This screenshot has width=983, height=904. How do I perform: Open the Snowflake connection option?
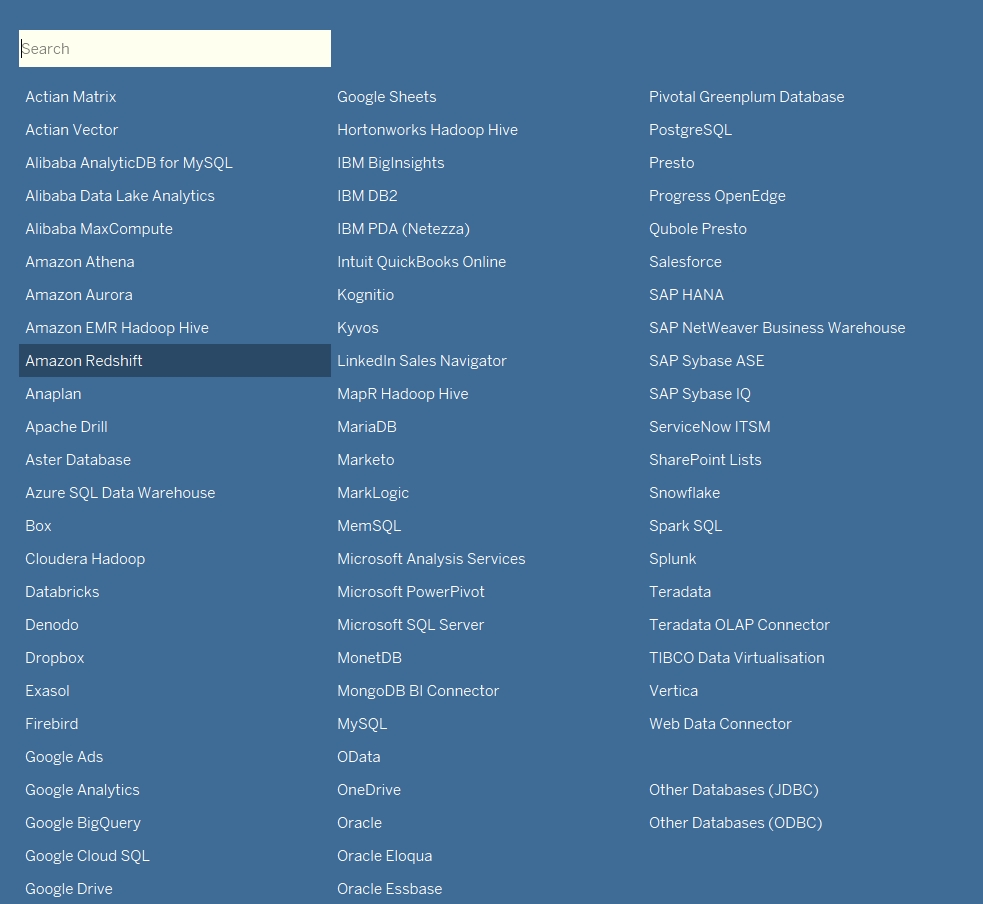[x=684, y=492]
